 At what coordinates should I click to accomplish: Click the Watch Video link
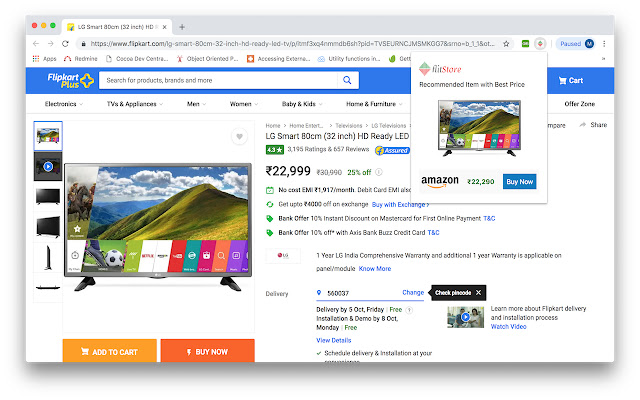(x=508, y=327)
